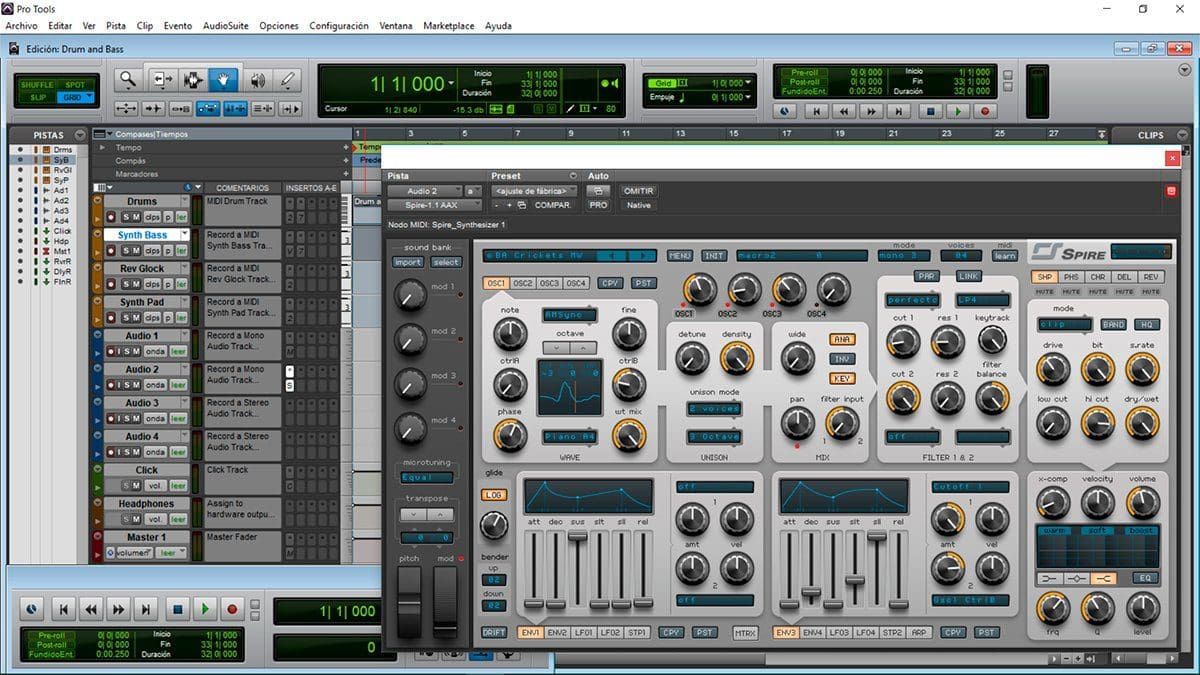1200x675 pixels.
Task: Click the COMPAR. compare button
Action: [x=553, y=205]
